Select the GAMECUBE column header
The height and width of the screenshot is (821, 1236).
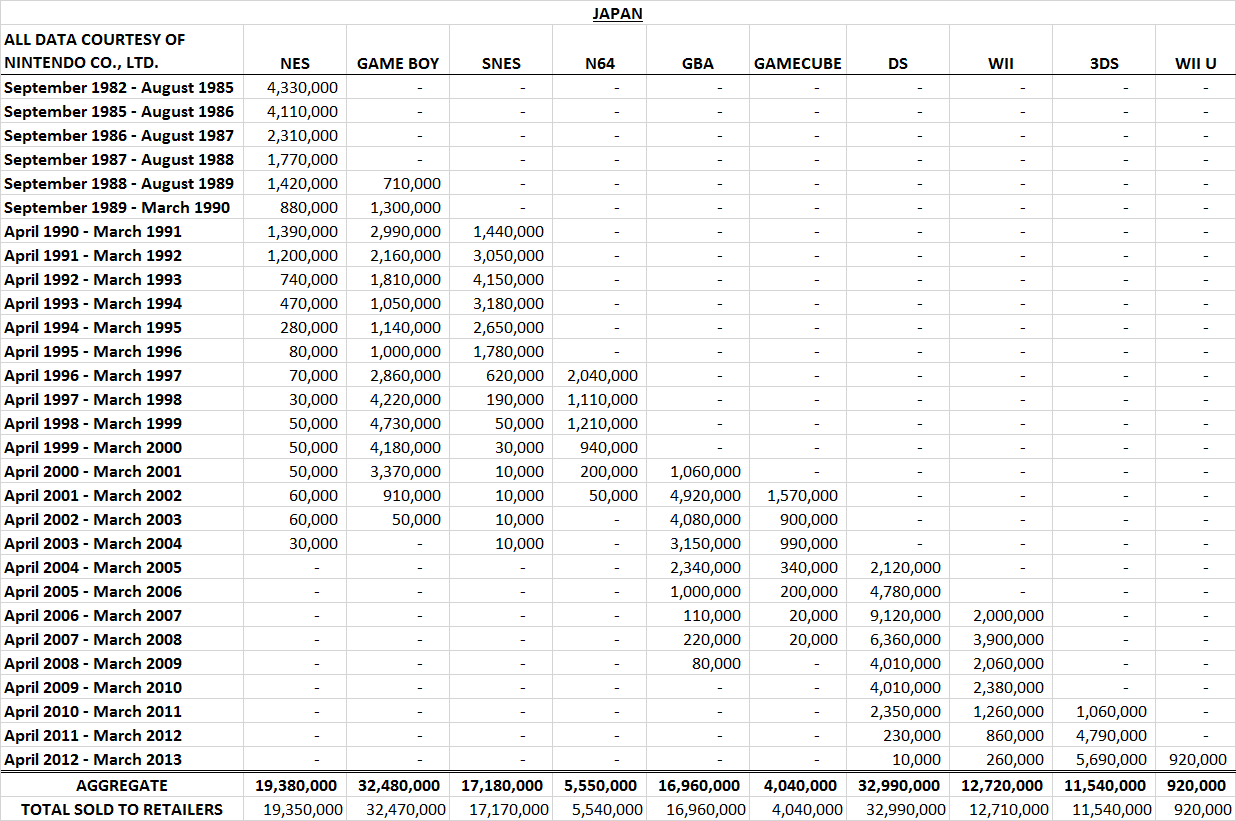tap(797, 63)
